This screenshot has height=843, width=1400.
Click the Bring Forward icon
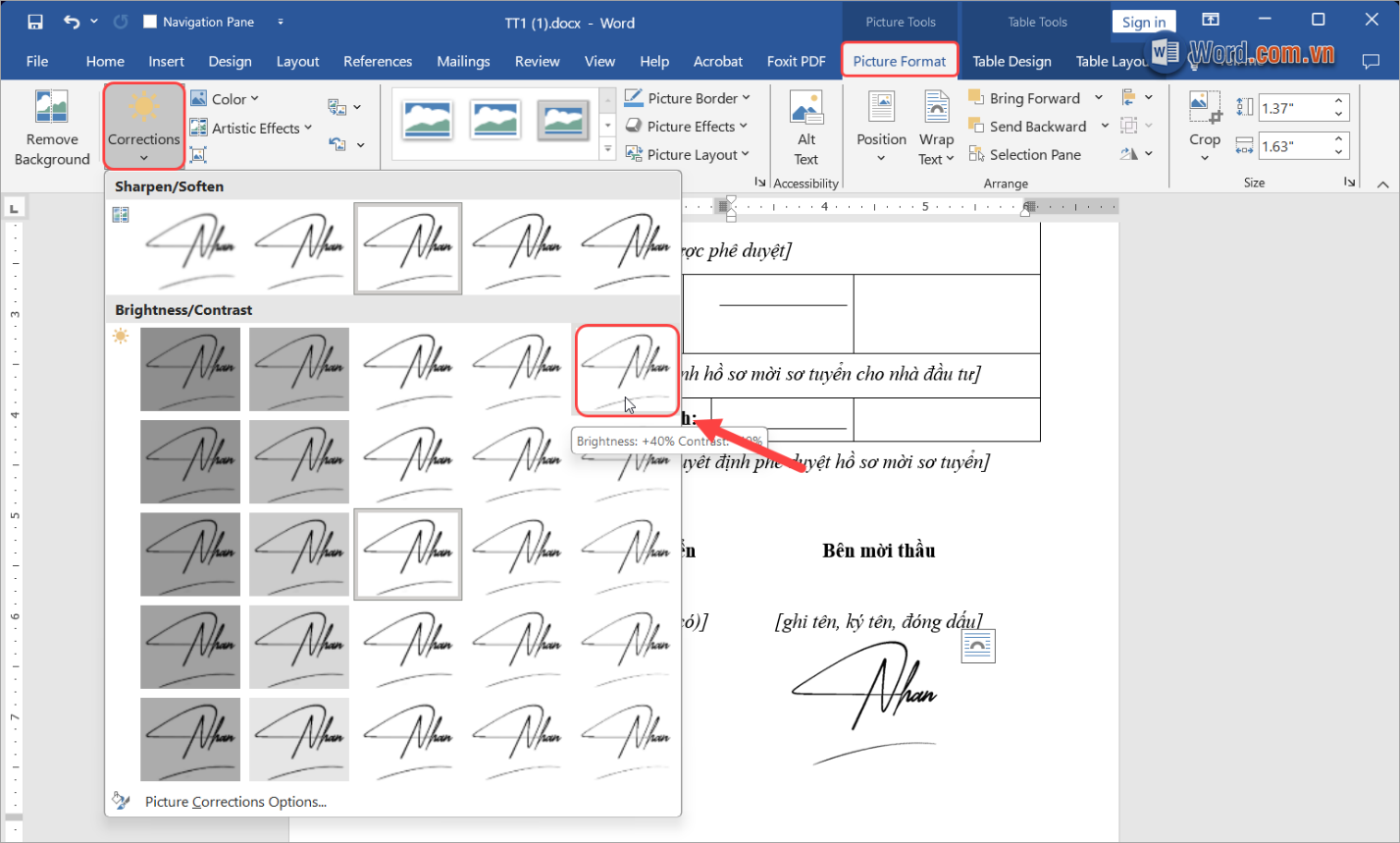point(976,98)
